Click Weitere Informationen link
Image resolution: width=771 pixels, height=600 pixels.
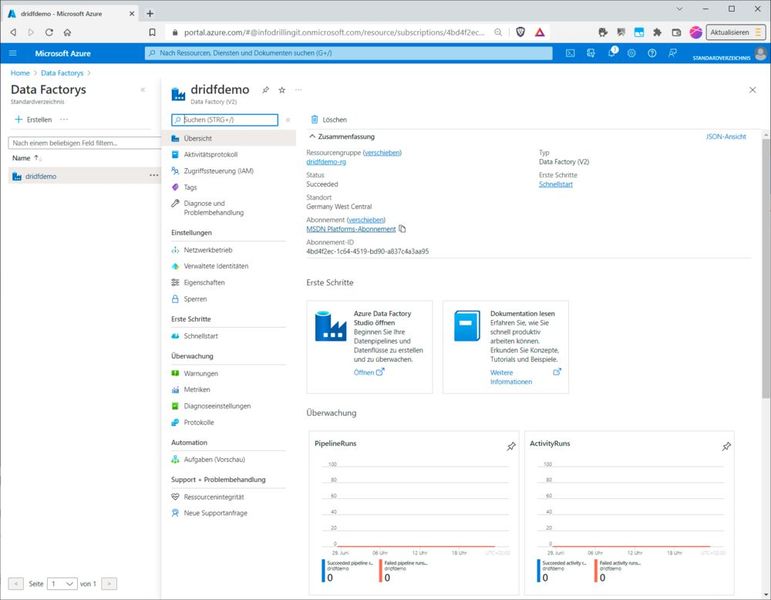[511, 377]
